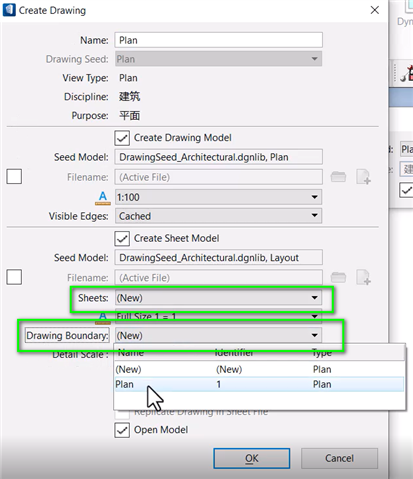Select the (New) row in boundary list
Image resolution: width=413 pixels, height=479 pixels.
[259, 369]
